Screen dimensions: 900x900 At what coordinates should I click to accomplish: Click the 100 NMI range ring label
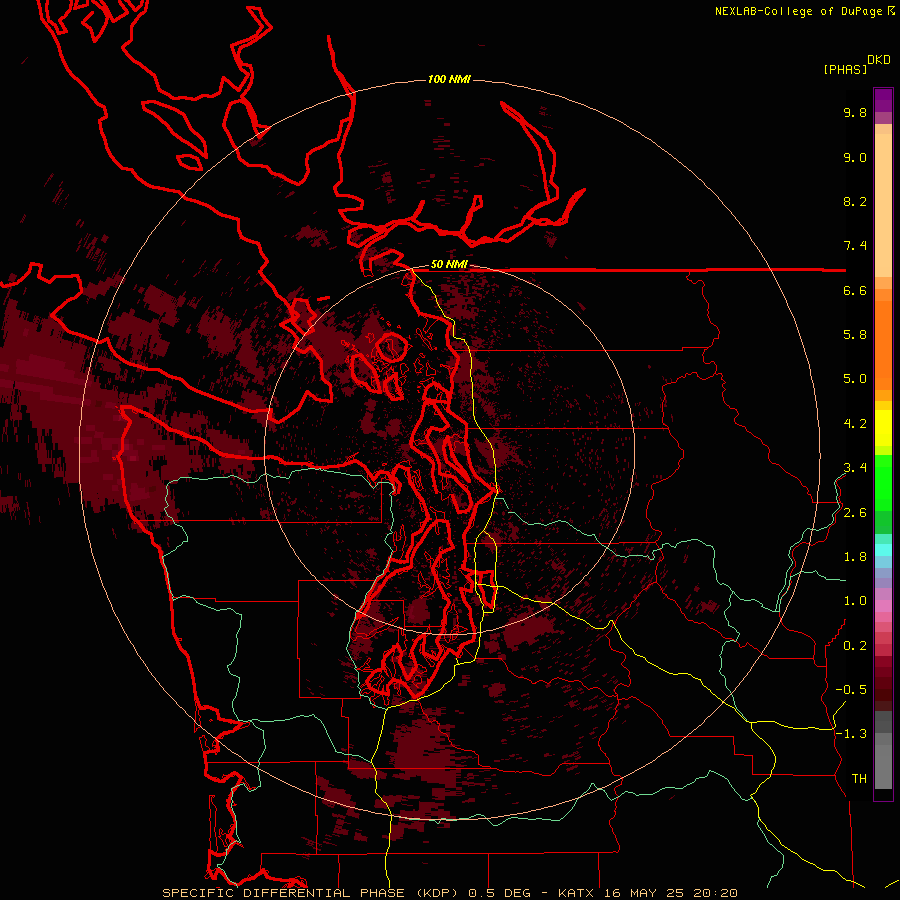pyautogui.click(x=449, y=79)
